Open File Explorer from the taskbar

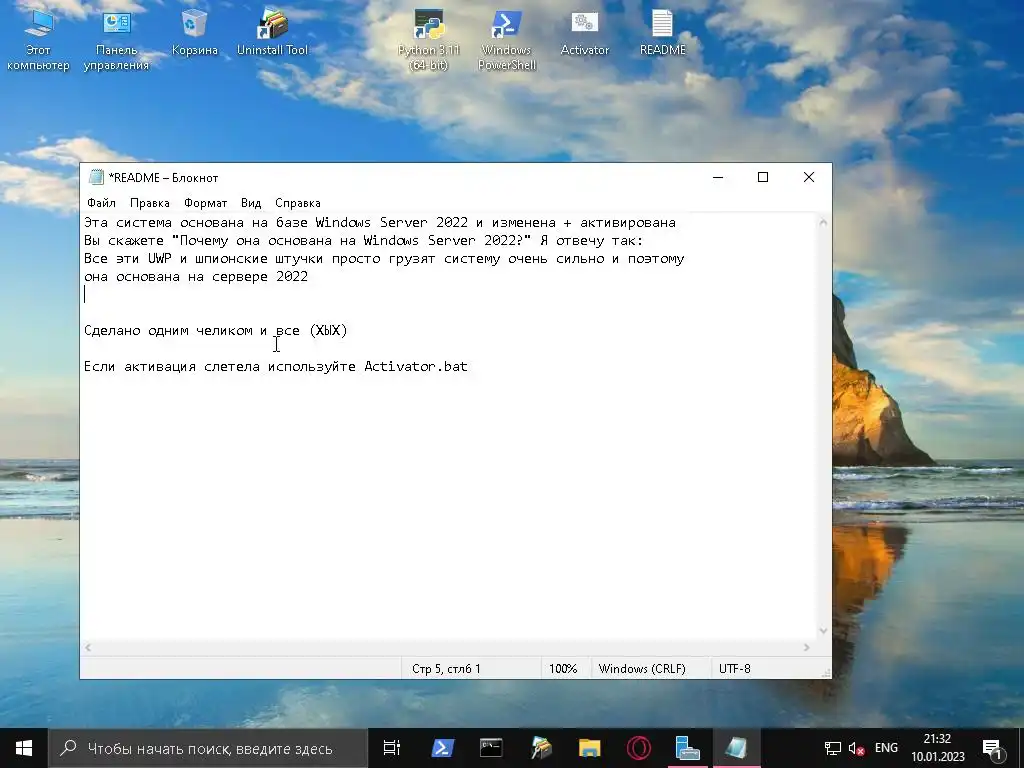[x=590, y=748]
